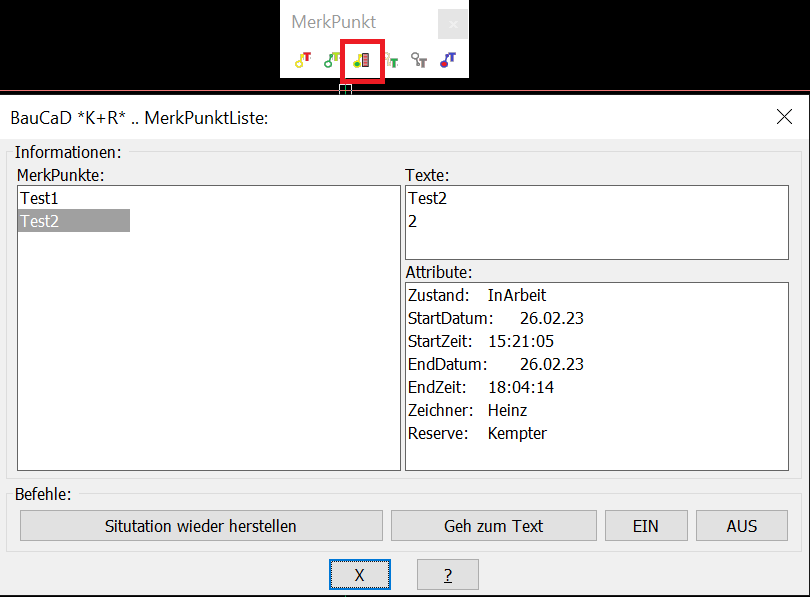Select Test2 in the MerkPunkte list
Viewport: 810px width, 597px height.
coord(74,221)
